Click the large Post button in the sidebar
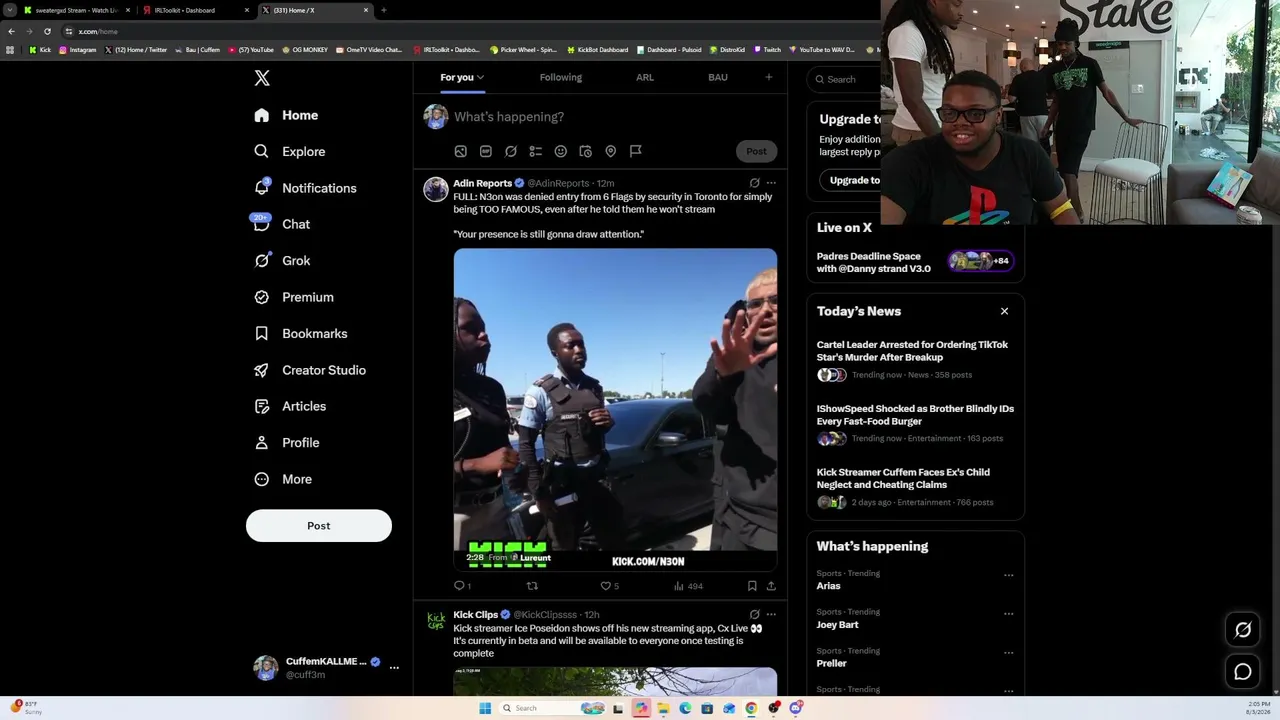Viewport: 1280px width, 720px height. pyautogui.click(x=319, y=526)
